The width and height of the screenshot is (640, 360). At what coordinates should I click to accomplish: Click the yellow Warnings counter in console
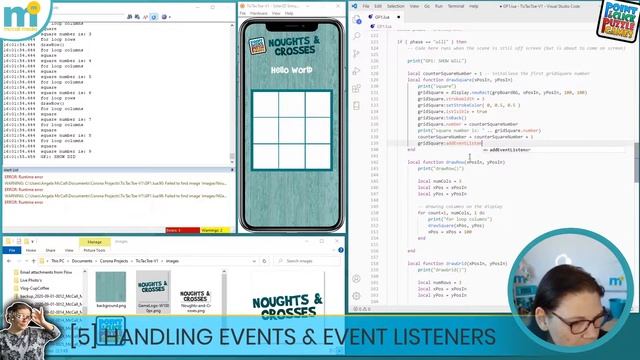pos(215,231)
